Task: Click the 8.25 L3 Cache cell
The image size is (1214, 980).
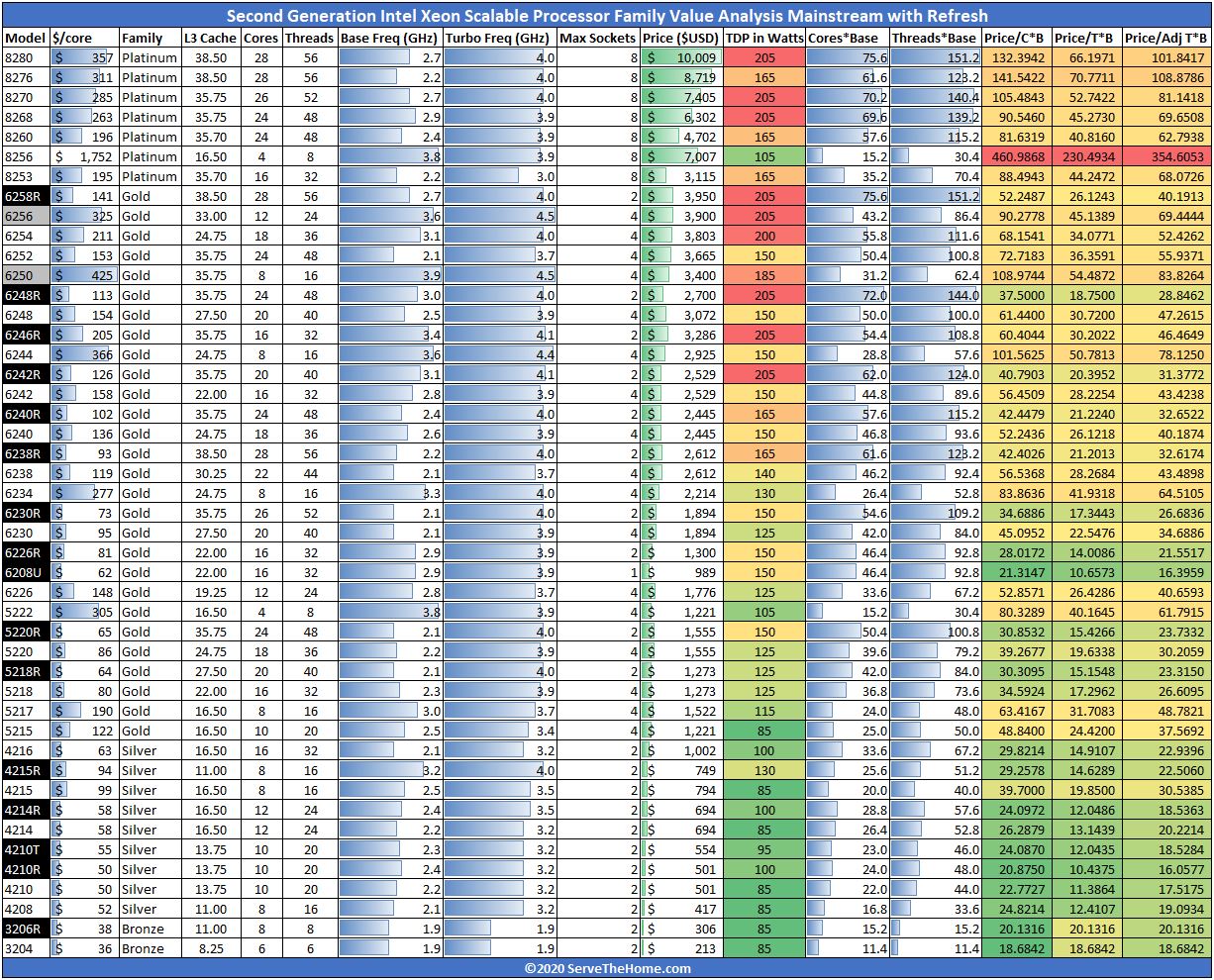Action: pos(211,948)
